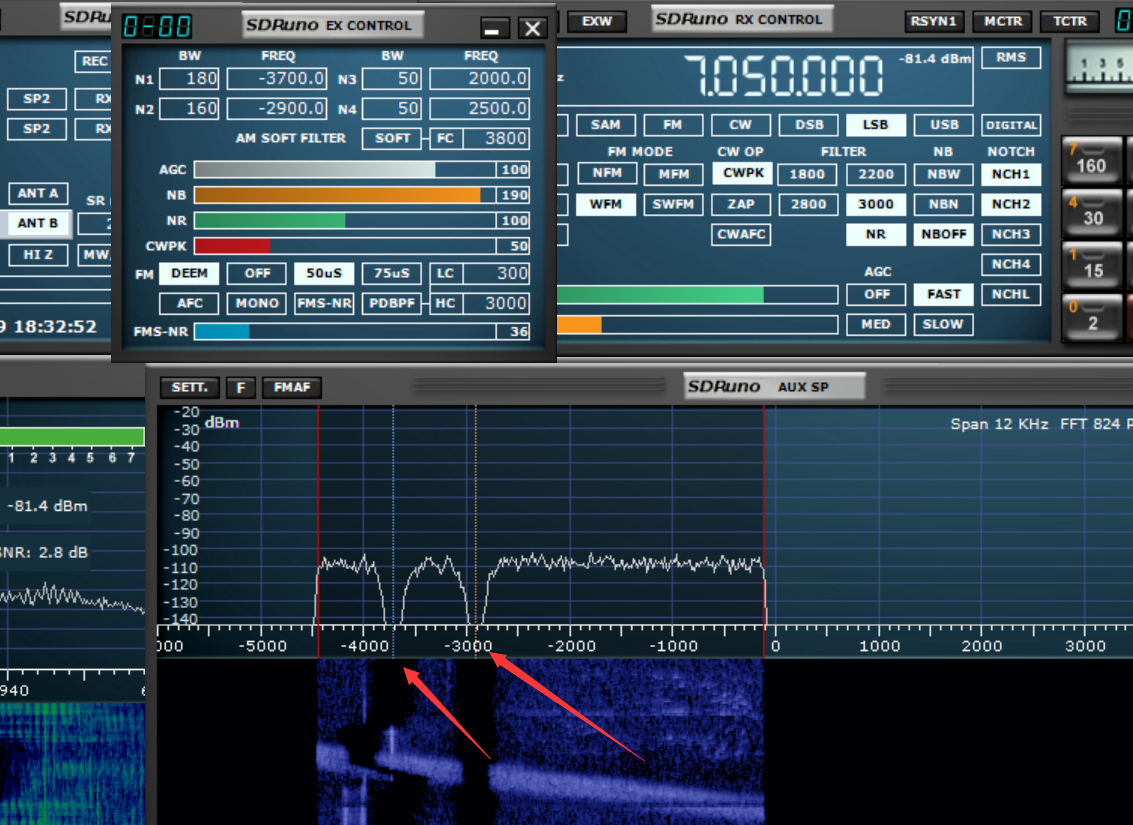Toggle MONO audio in EX Control
This screenshot has height=825, width=1133.
pyautogui.click(x=257, y=303)
